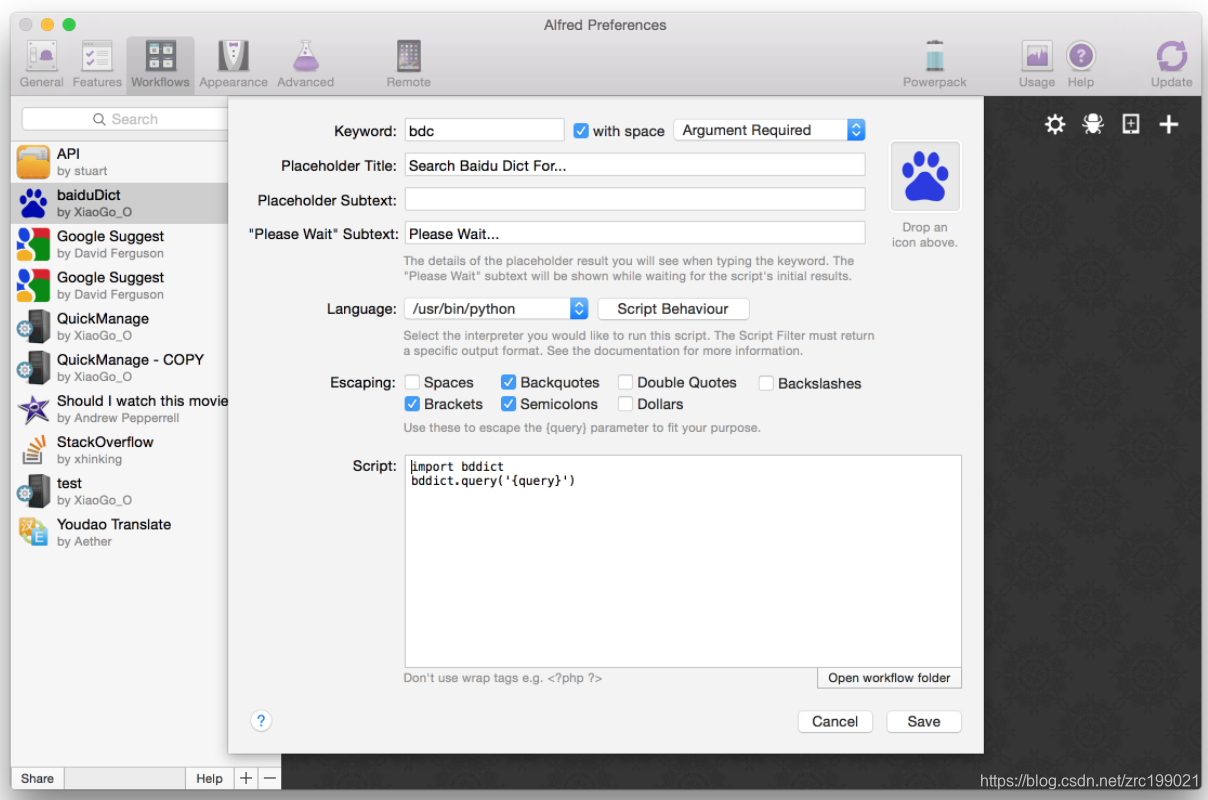
Task: Save the script filter settings
Action: (924, 721)
